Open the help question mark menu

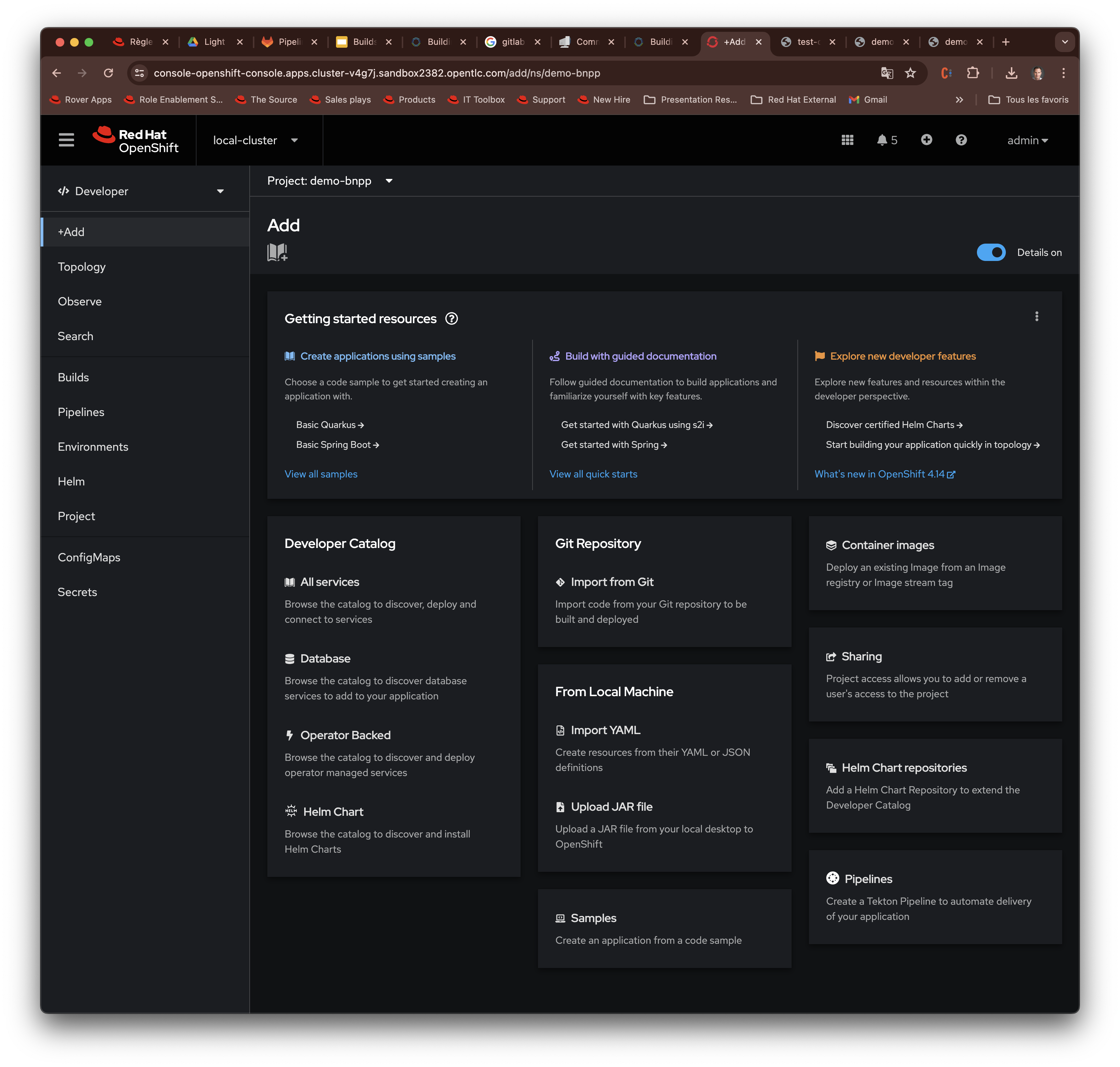961,140
